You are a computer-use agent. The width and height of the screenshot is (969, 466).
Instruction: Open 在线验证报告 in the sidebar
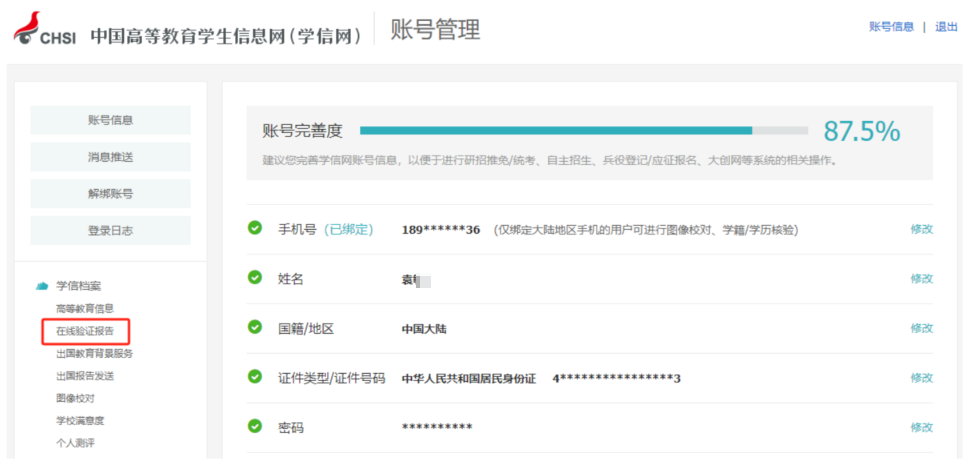[x=85, y=331]
